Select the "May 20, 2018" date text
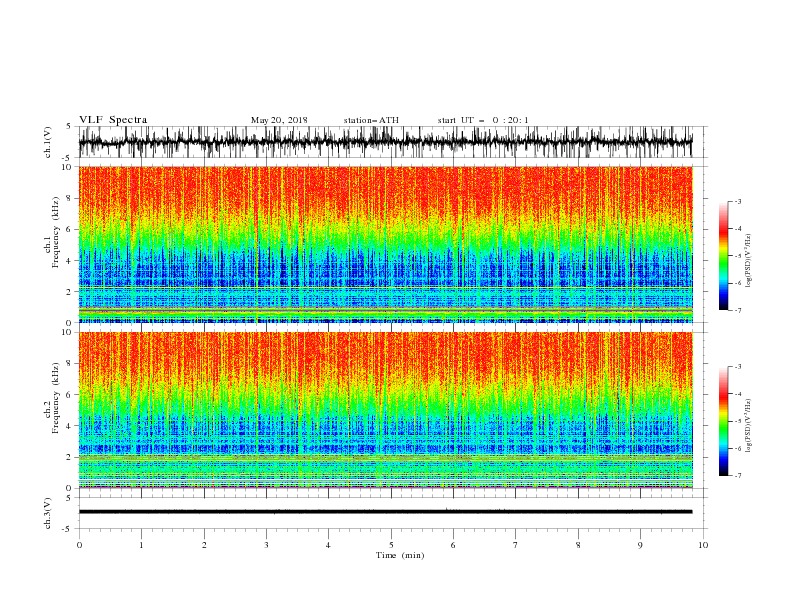The image size is (792, 612). [279, 120]
